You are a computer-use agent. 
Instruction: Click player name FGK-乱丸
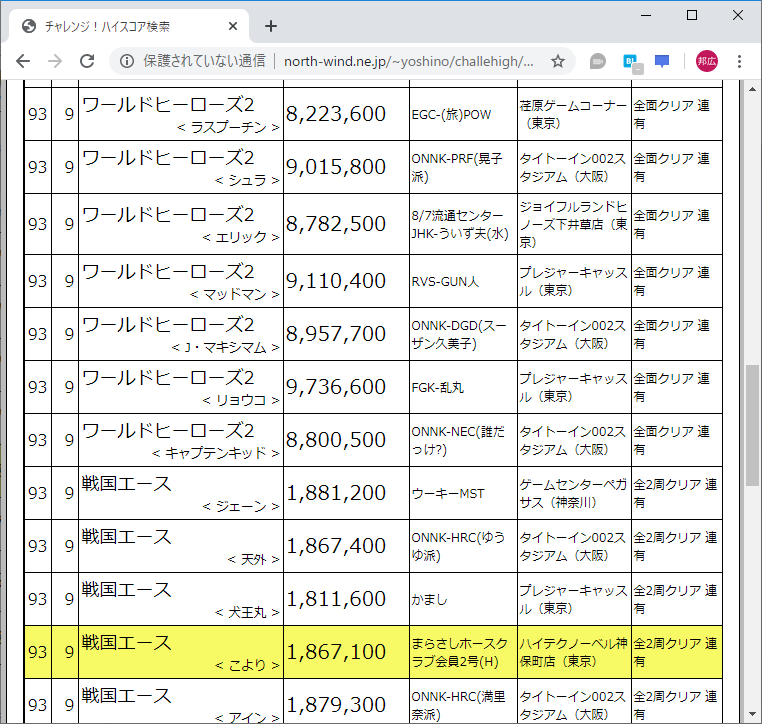(x=438, y=387)
